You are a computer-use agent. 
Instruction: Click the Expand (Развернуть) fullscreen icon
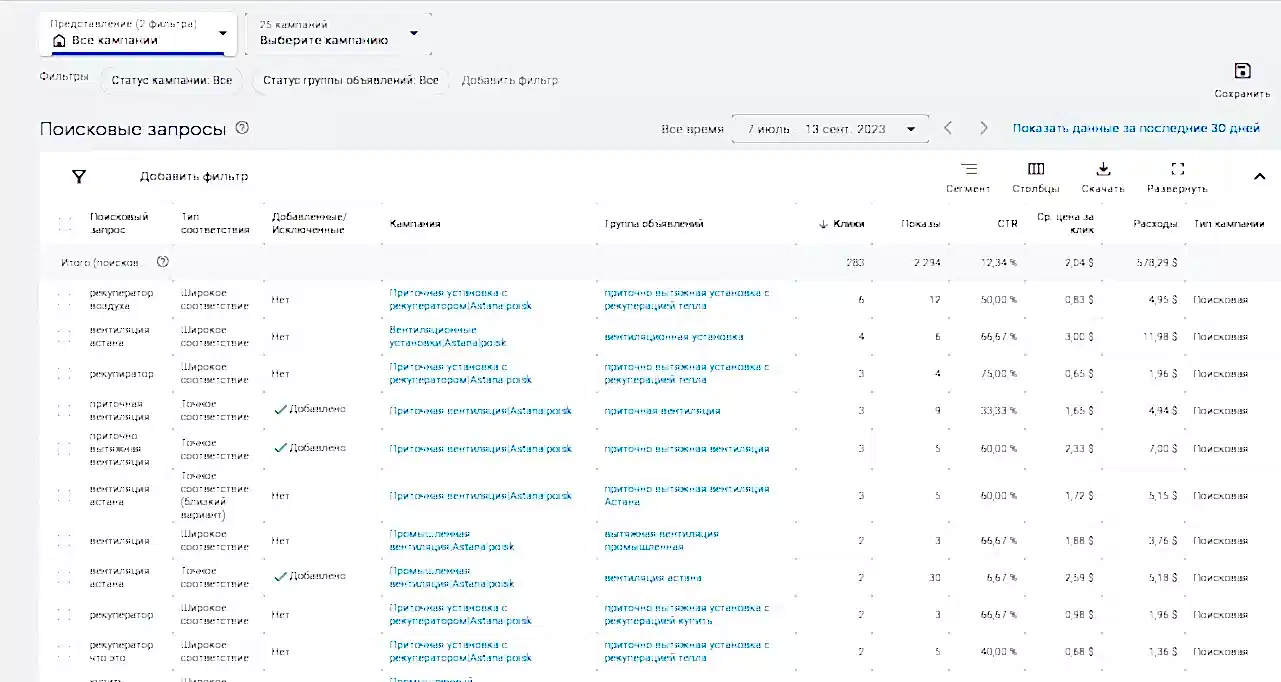click(1177, 170)
